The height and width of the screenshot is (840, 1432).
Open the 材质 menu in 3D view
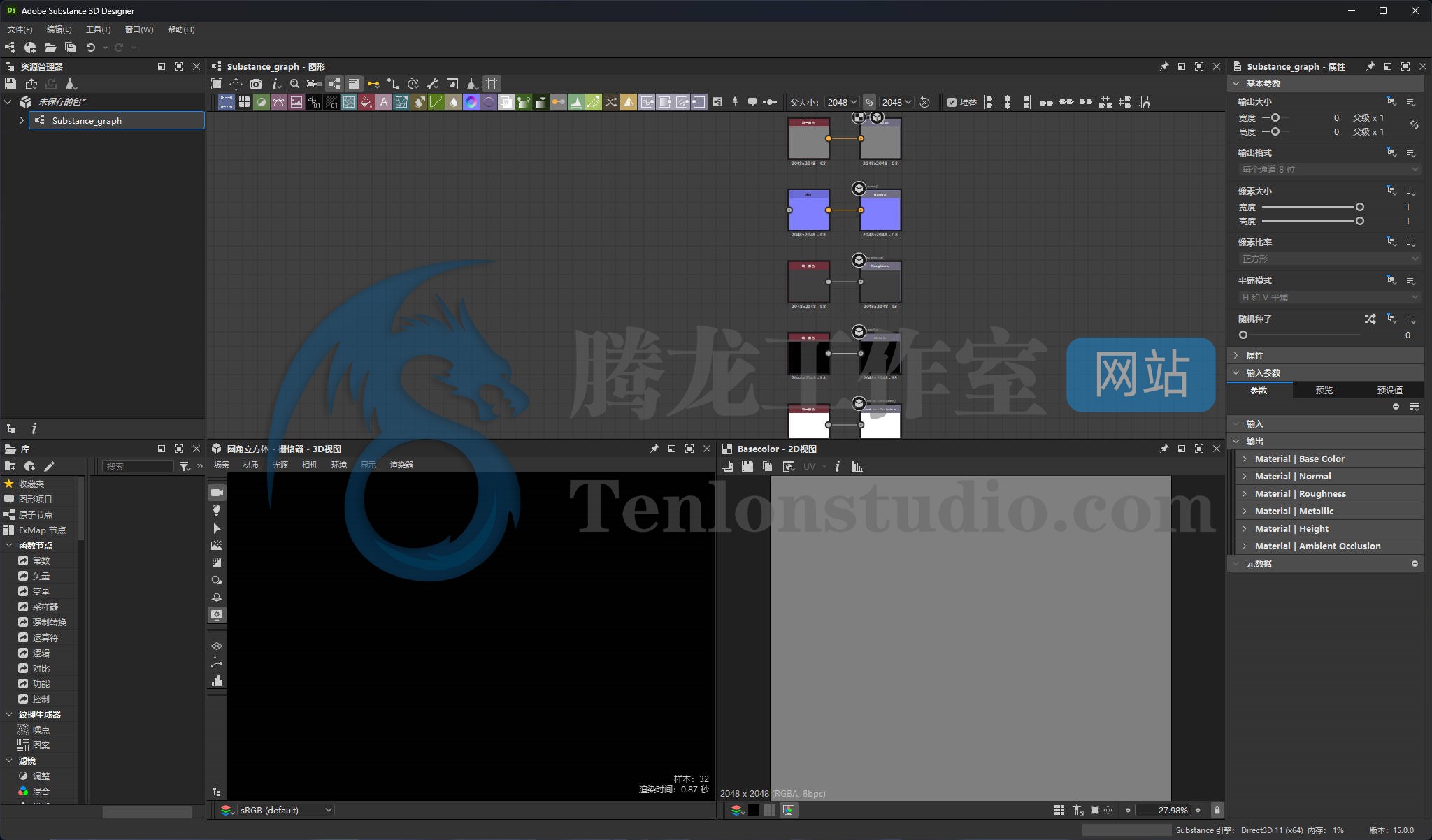pyautogui.click(x=250, y=465)
